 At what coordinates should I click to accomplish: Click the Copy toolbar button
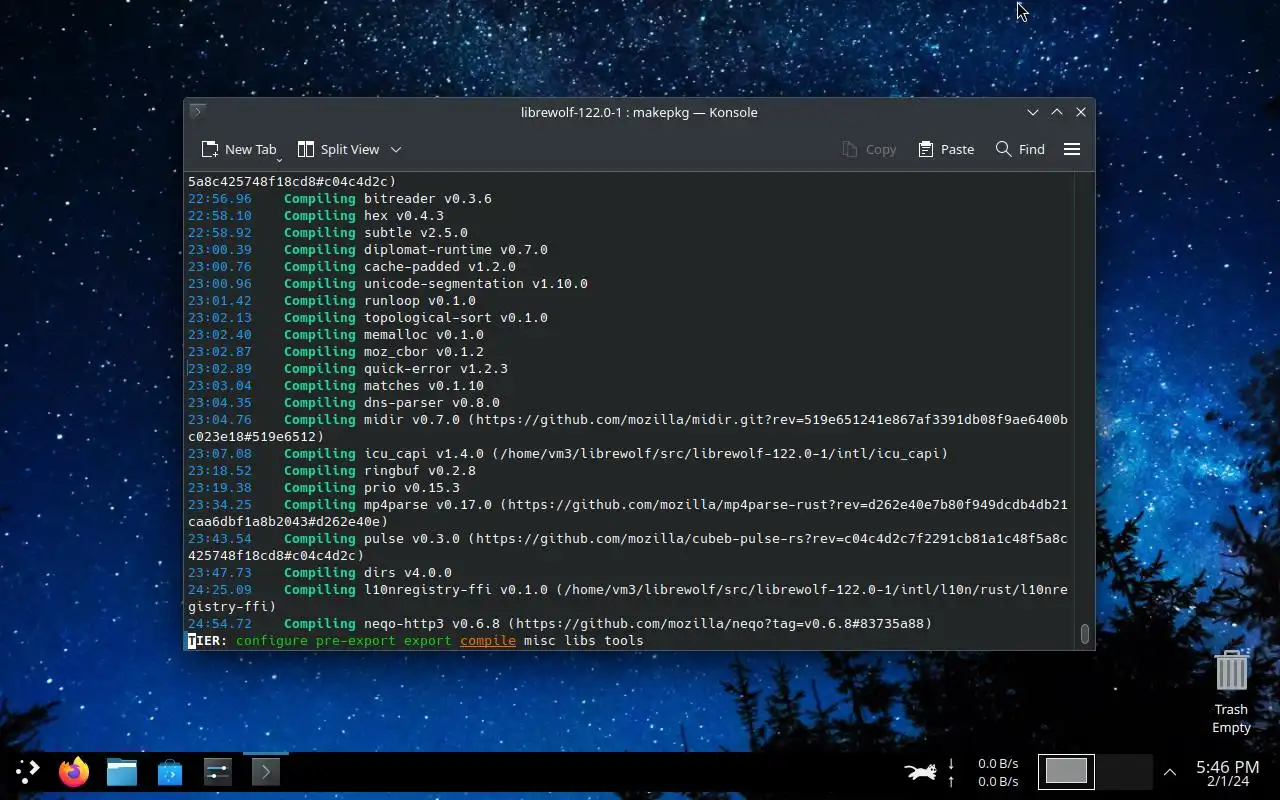pos(869,149)
